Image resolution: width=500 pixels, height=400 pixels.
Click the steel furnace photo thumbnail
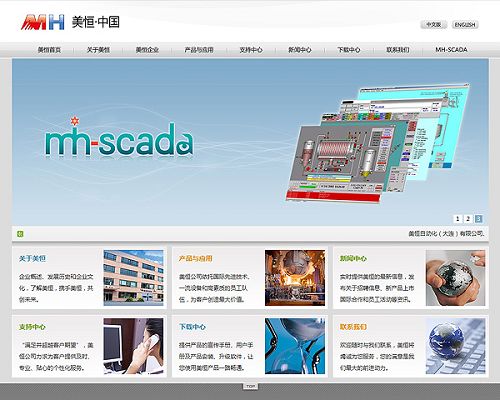[295, 278]
